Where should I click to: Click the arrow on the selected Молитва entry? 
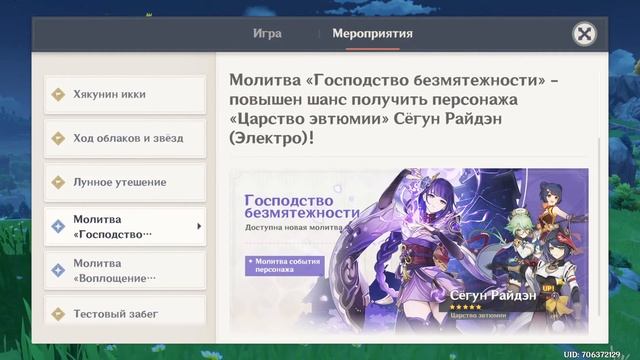pyautogui.click(x=199, y=226)
